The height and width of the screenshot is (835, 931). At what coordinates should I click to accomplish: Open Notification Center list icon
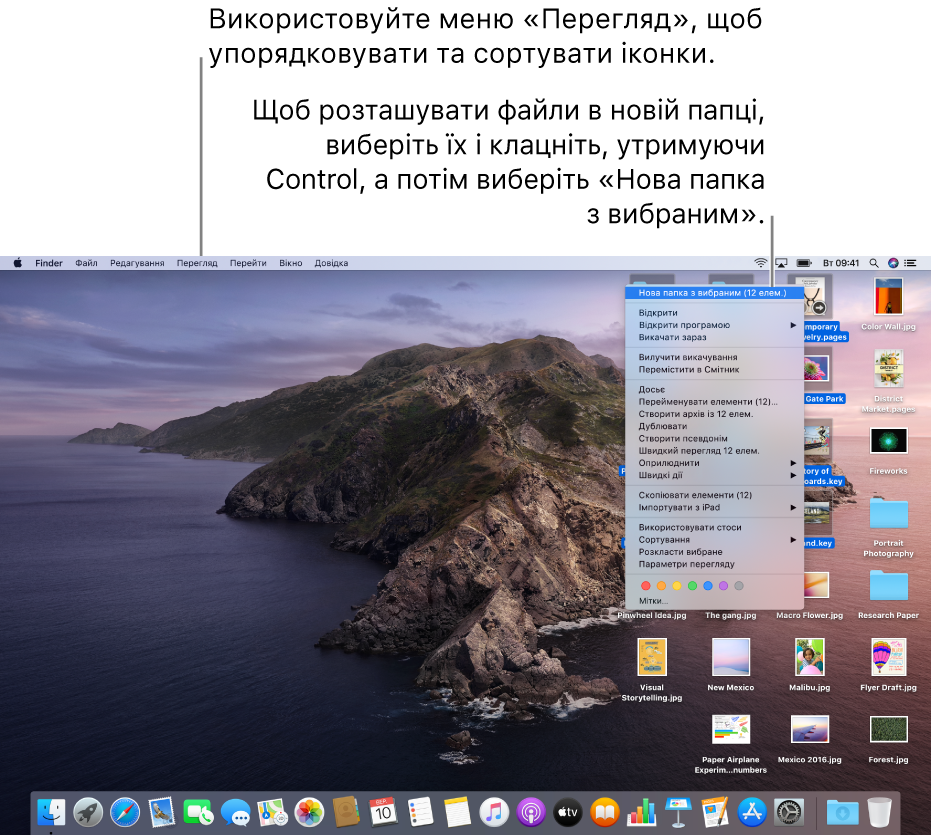point(910,262)
